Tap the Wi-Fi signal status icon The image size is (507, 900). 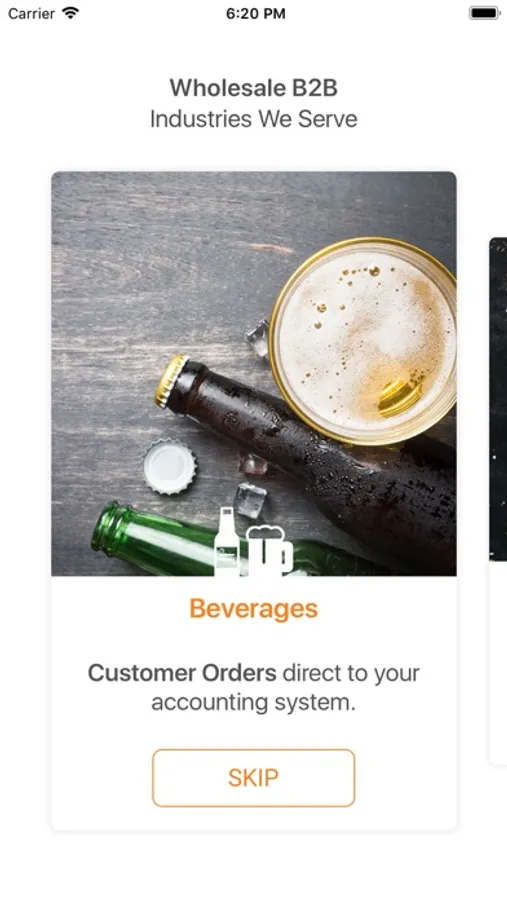coord(71,13)
